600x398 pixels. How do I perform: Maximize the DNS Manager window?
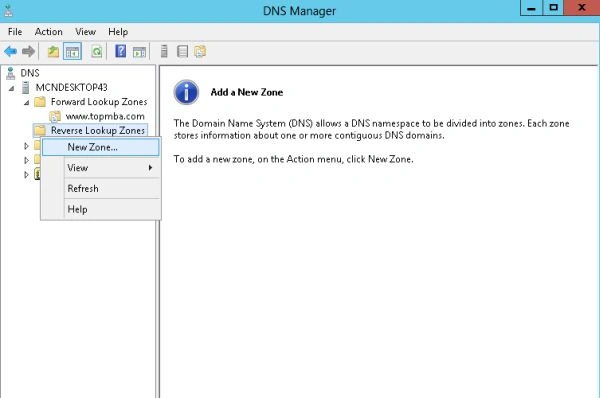point(553,8)
